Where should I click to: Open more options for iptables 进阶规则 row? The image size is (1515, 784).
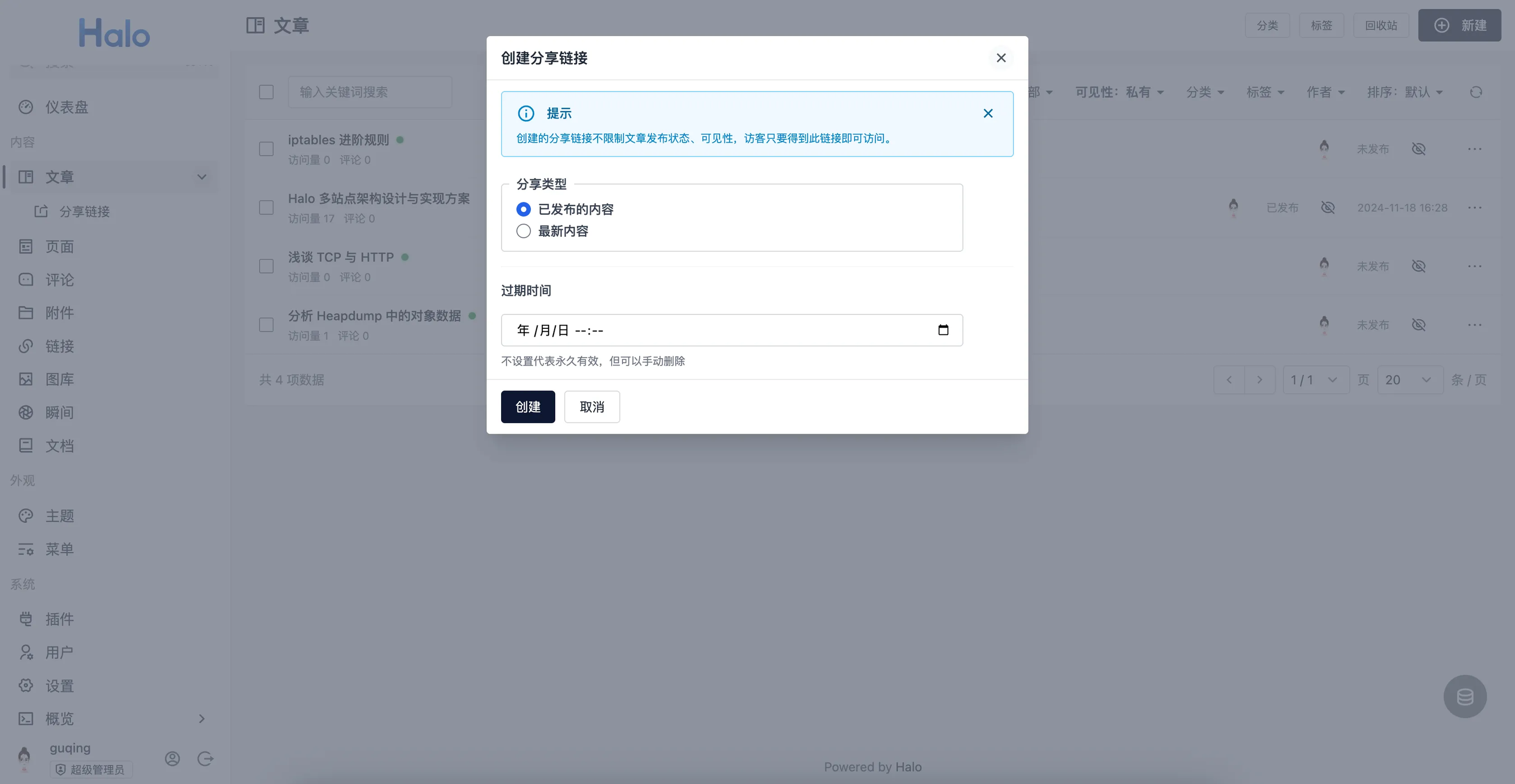point(1474,149)
